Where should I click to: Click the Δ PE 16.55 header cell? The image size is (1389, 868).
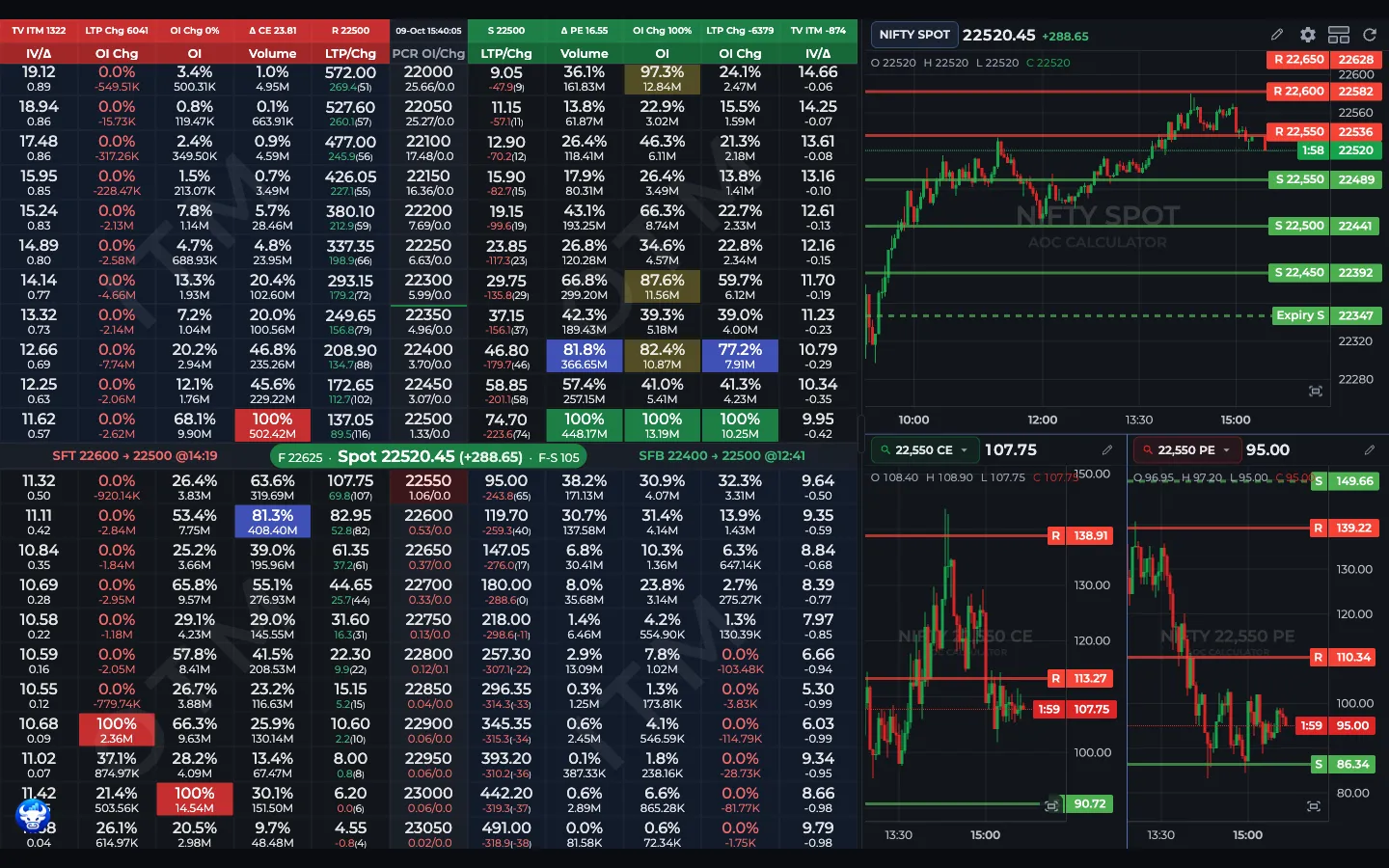(585, 31)
